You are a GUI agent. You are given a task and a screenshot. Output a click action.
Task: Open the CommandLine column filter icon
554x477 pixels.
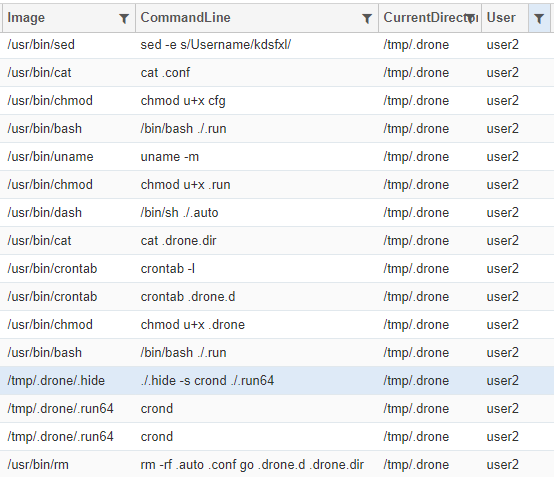367,18
